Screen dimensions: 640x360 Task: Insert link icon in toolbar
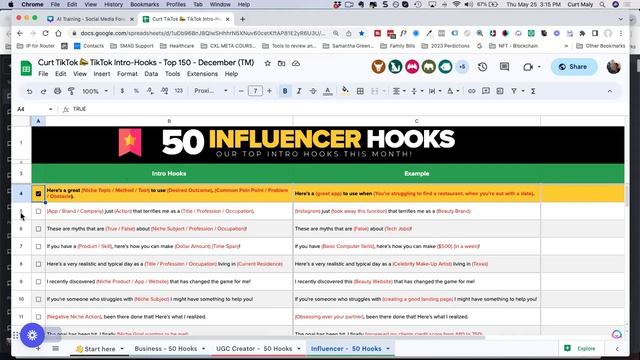(471, 91)
